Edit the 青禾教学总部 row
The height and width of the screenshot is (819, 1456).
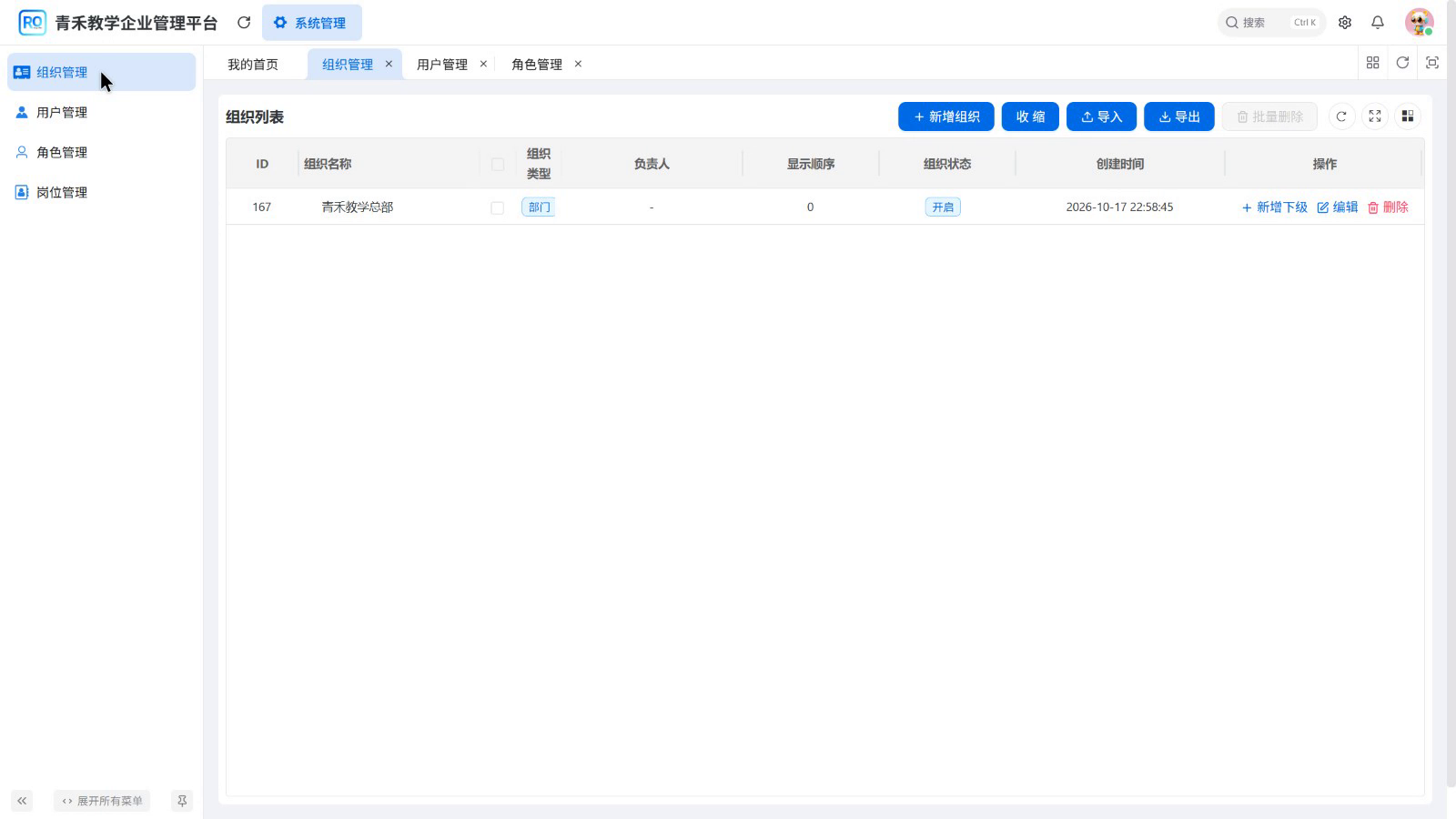[1338, 207]
